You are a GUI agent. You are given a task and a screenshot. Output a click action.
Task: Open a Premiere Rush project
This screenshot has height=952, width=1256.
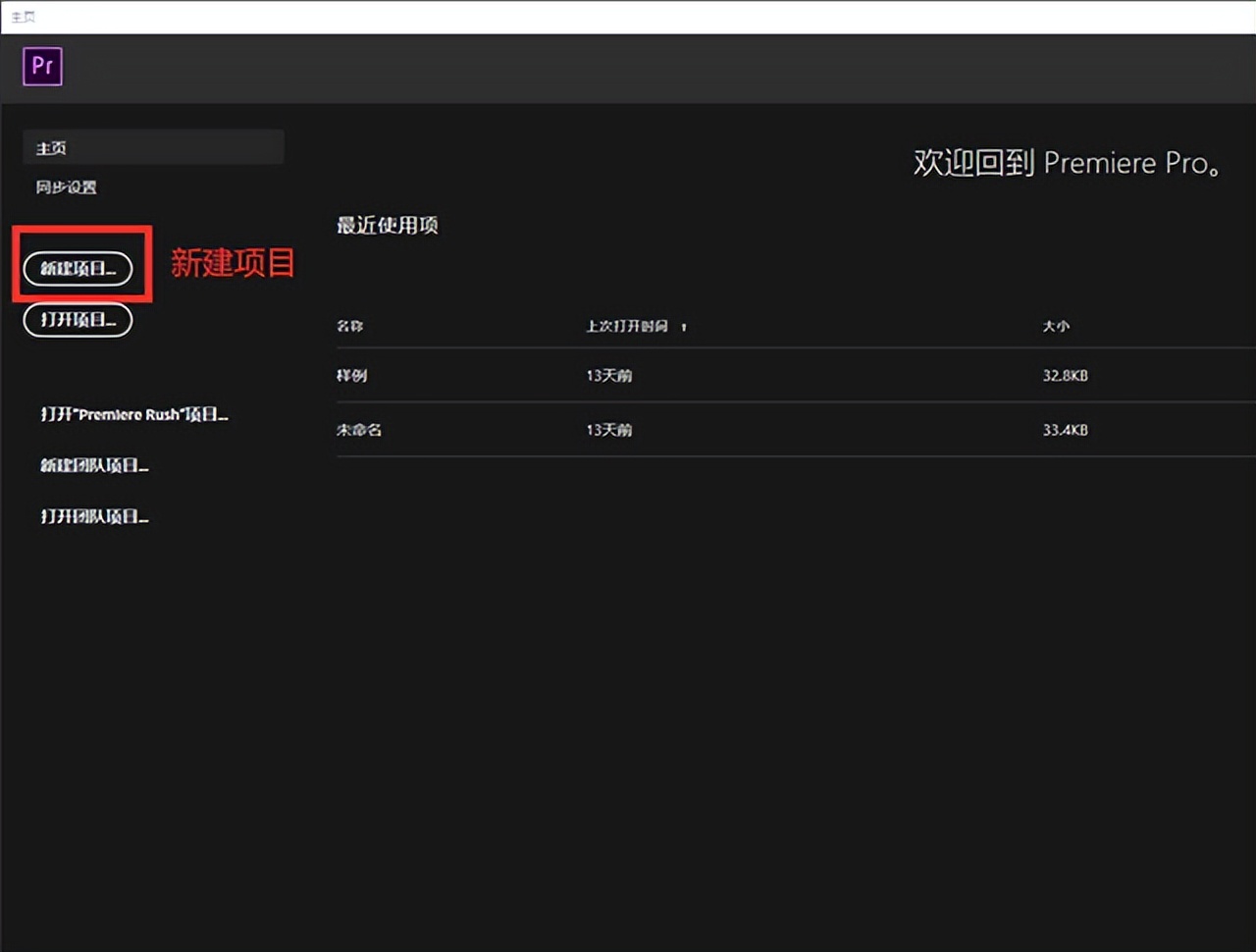[134, 413]
